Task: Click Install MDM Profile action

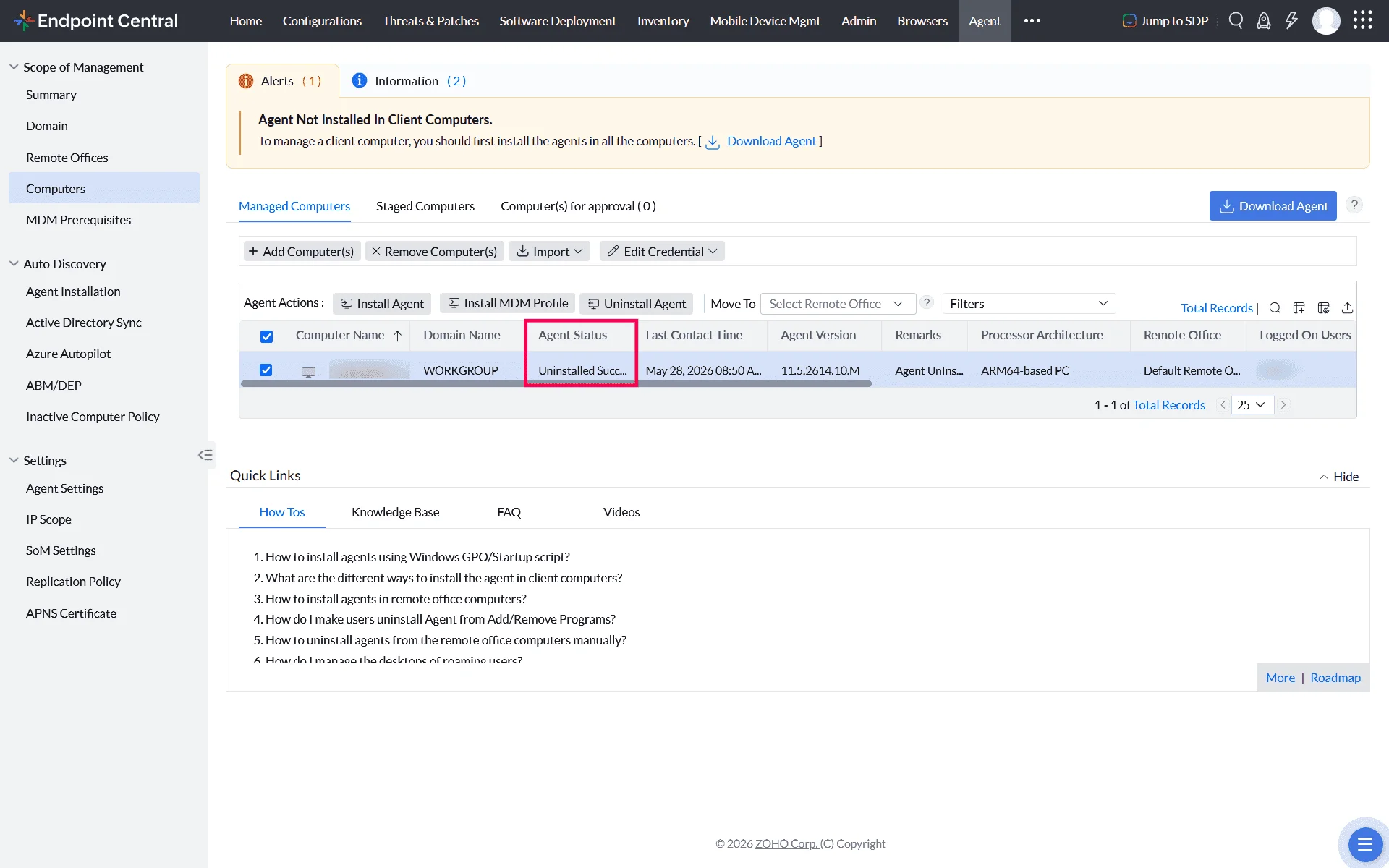Action: (x=508, y=303)
